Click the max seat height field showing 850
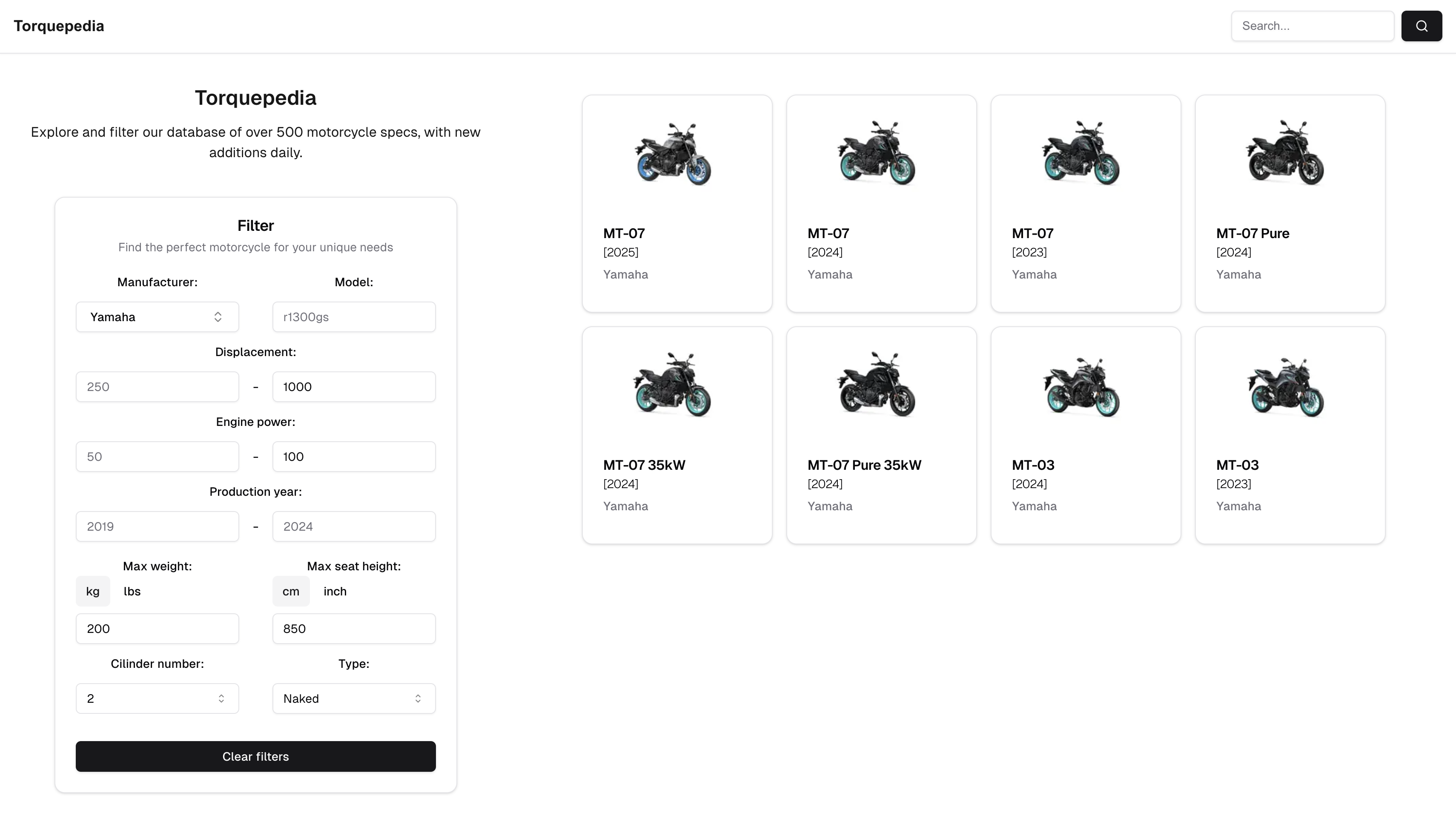 (354, 628)
